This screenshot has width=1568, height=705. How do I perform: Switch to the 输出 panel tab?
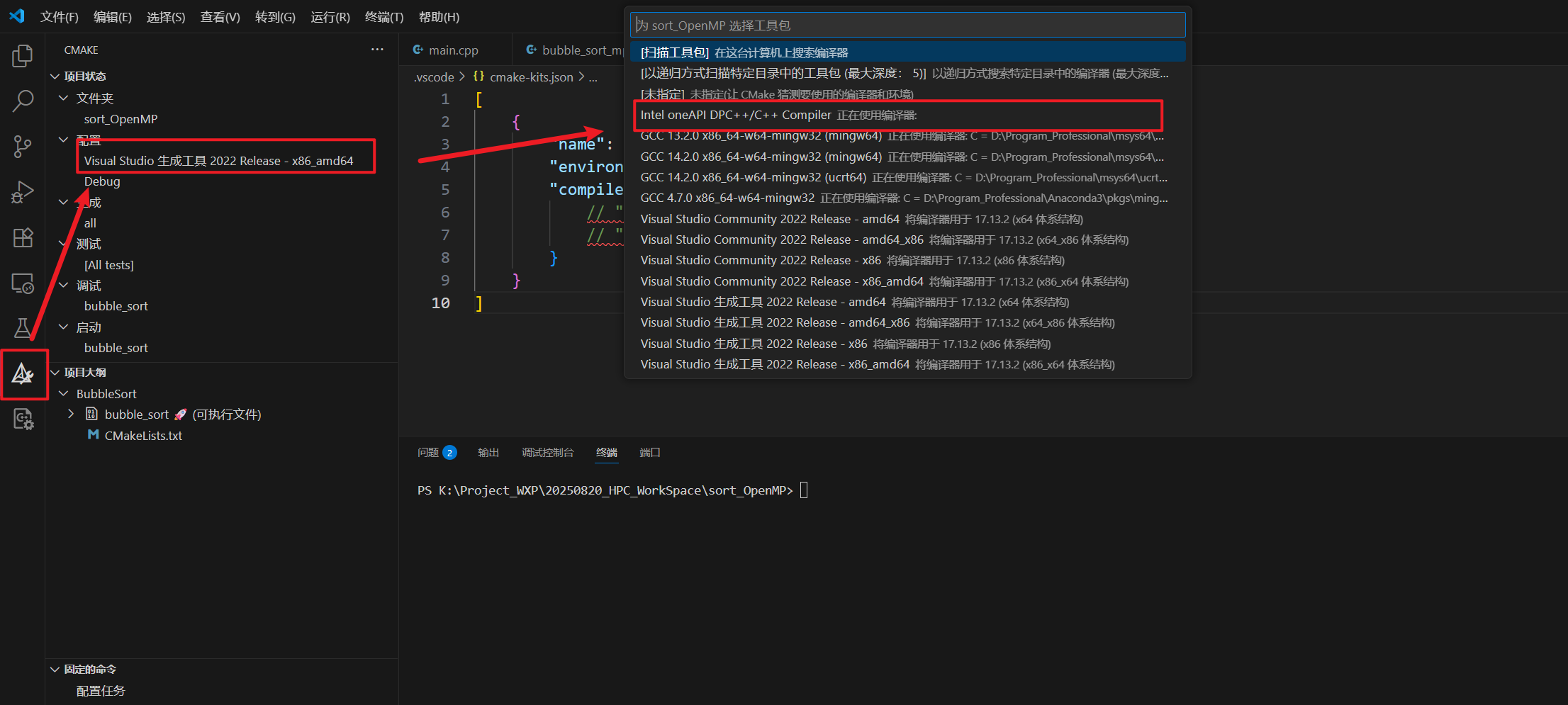[488, 452]
